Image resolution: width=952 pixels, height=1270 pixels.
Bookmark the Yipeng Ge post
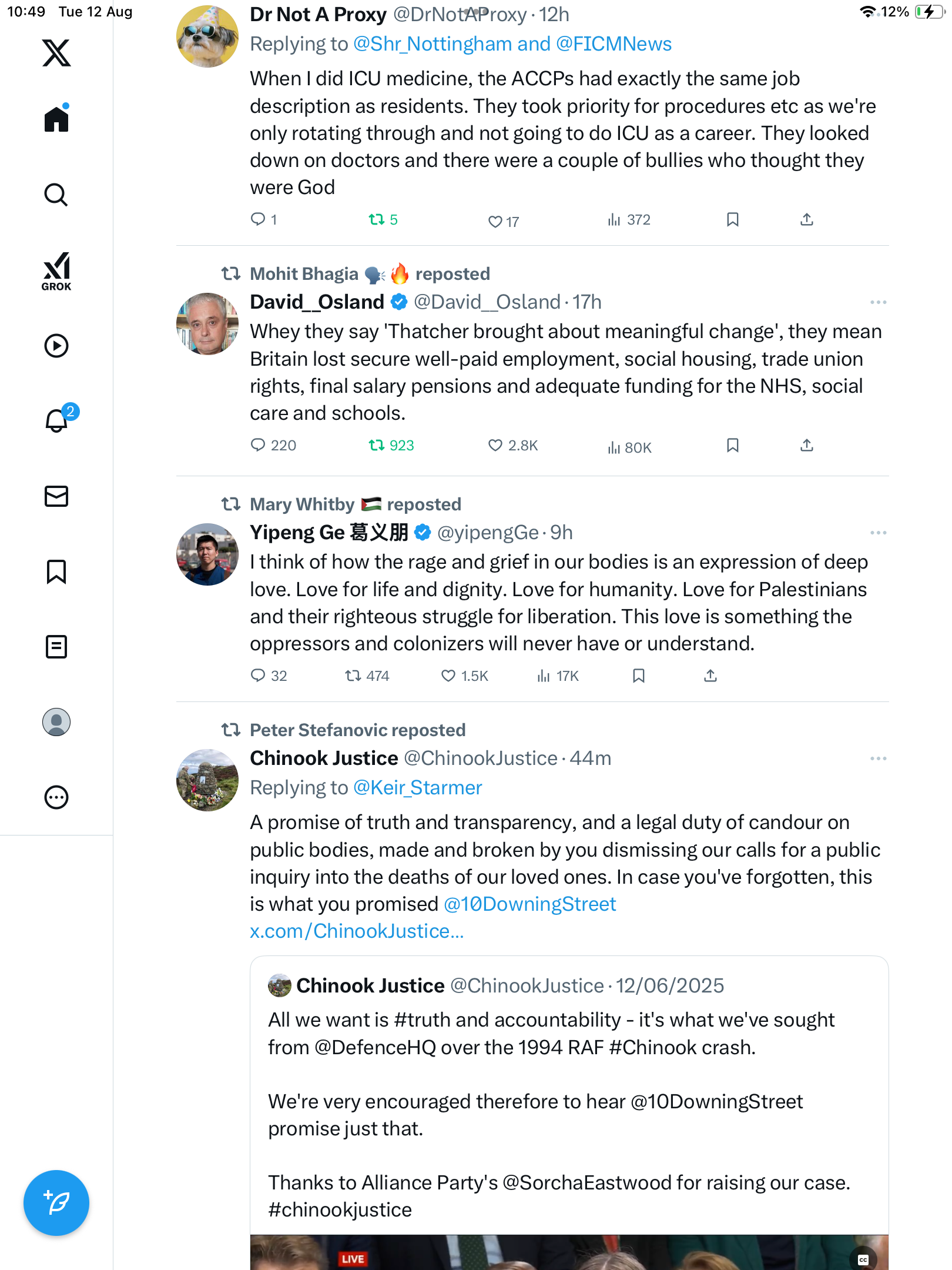(x=639, y=676)
